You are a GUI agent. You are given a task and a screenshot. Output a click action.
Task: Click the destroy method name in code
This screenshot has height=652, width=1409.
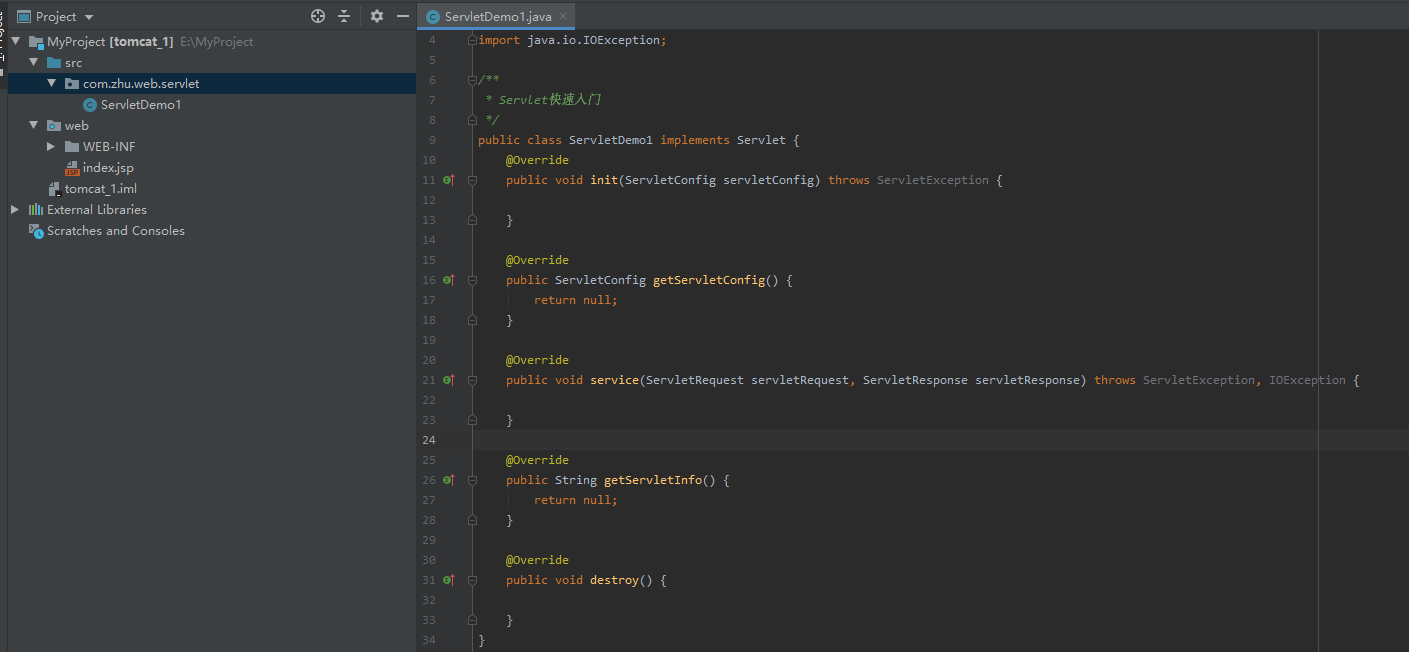click(614, 580)
